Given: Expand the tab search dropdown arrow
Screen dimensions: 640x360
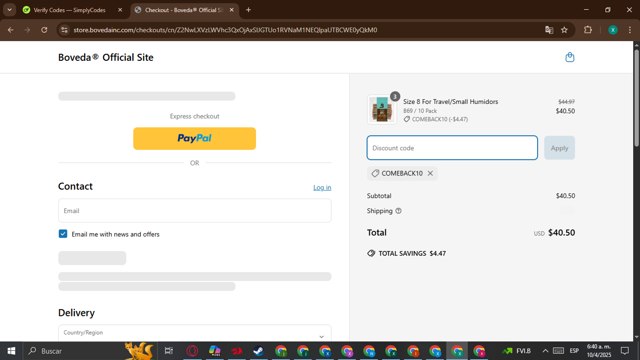Looking at the screenshot, I should 9,10.
